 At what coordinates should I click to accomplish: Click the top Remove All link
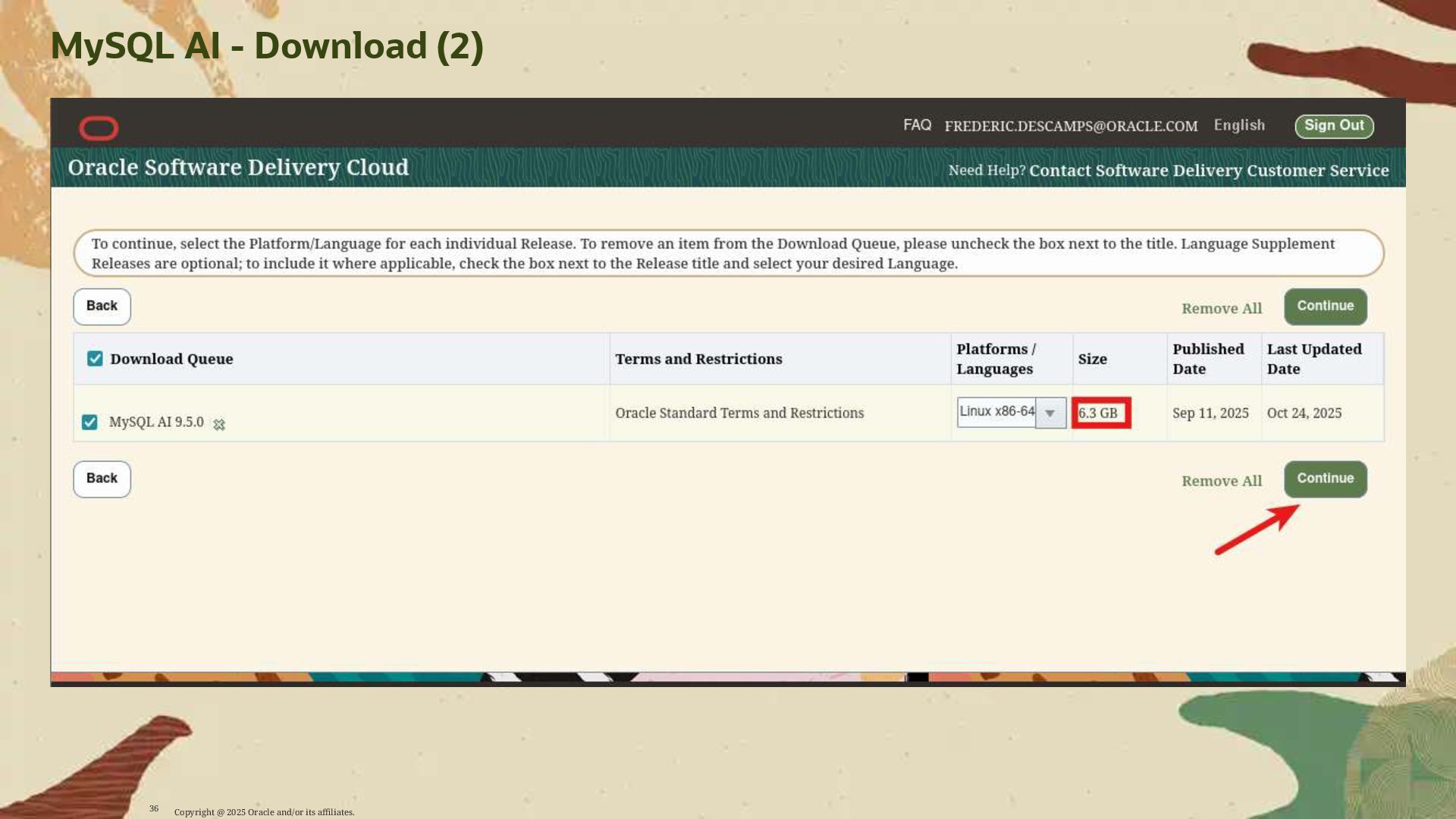[x=1221, y=309]
